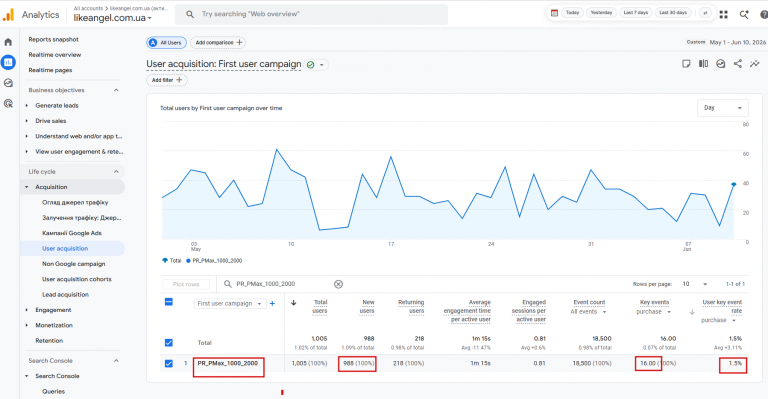Open the Rows per page dropdown
This screenshot has height=399, width=768.
(695, 284)
